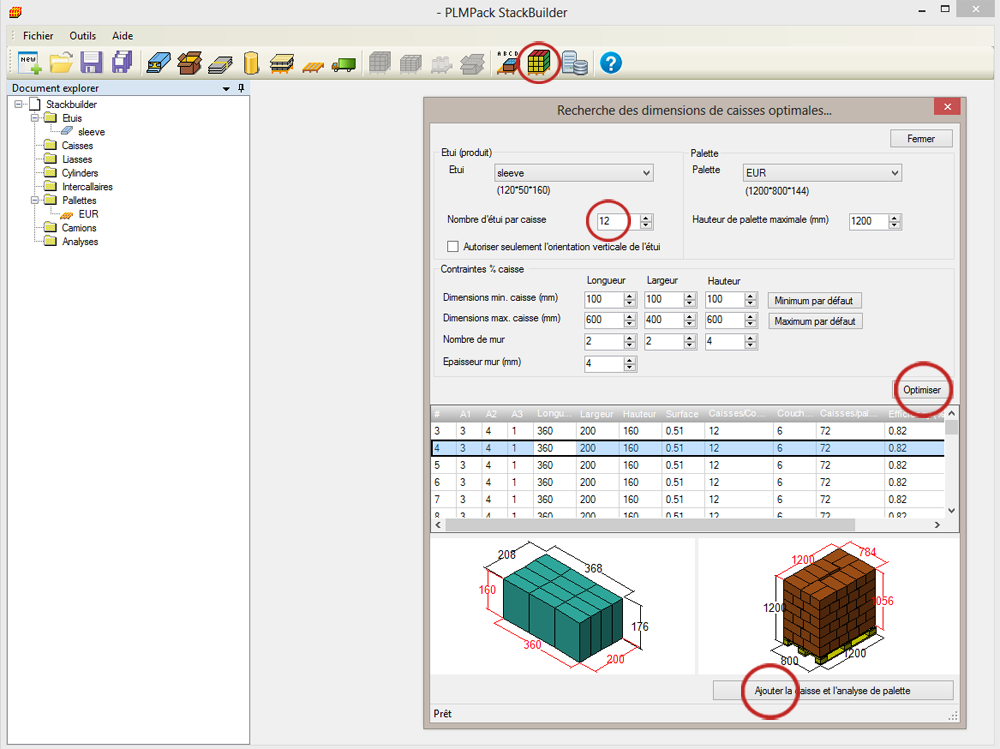This screenshot has width=1000, height=749.
Task: Collapse the Etuis tree folder
Action: [35, 118]
